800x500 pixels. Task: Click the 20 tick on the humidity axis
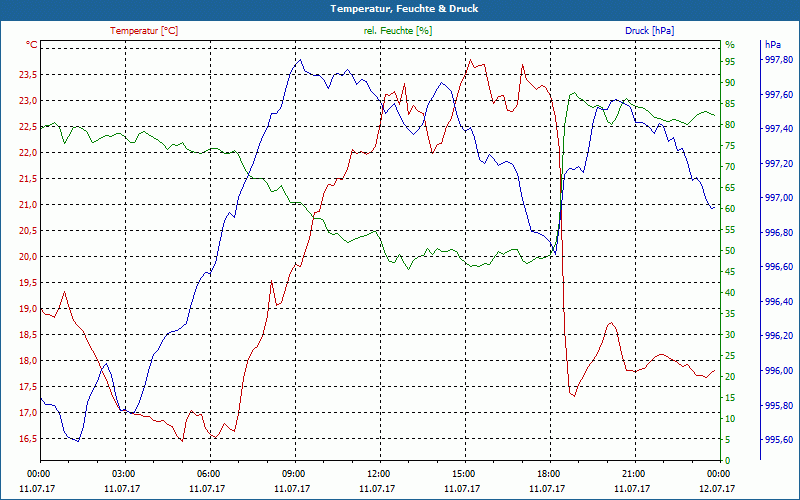pyautogui.click(x=730, y=377)
